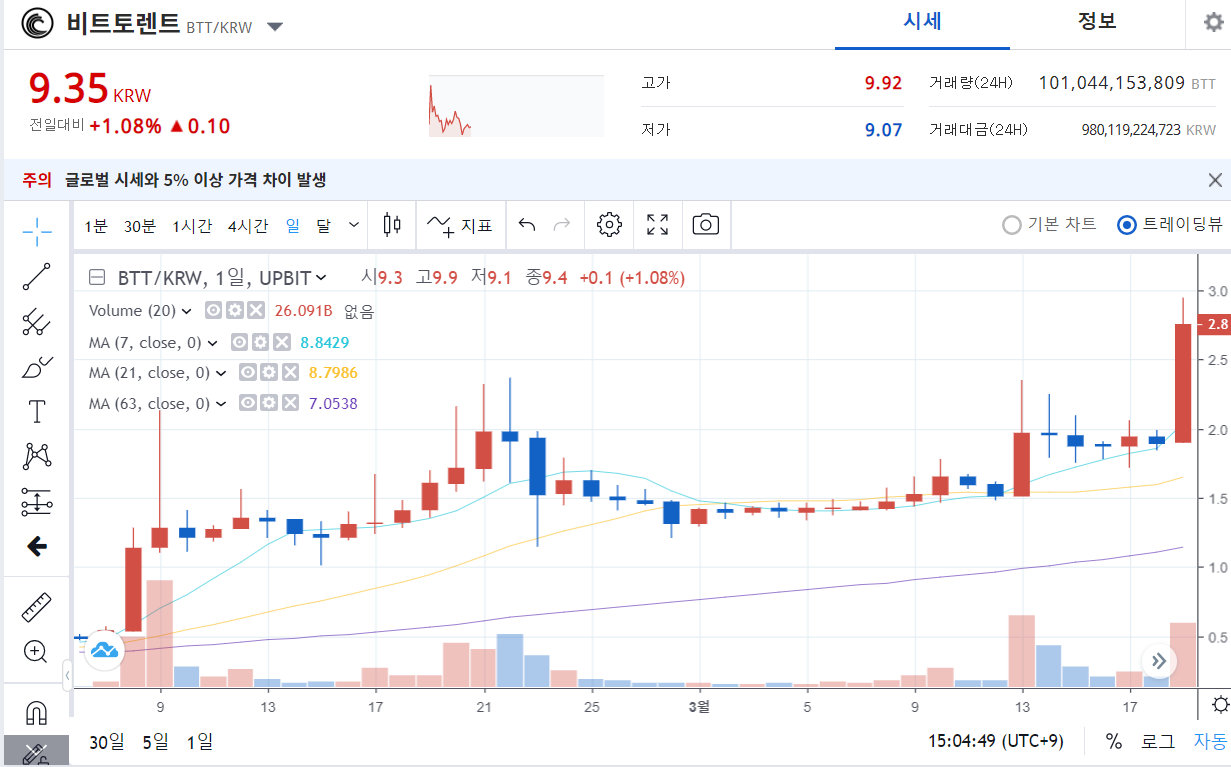1231x767 pixels.
Task: Open chart settings gear in toolbar
Action: coord(609,225)
